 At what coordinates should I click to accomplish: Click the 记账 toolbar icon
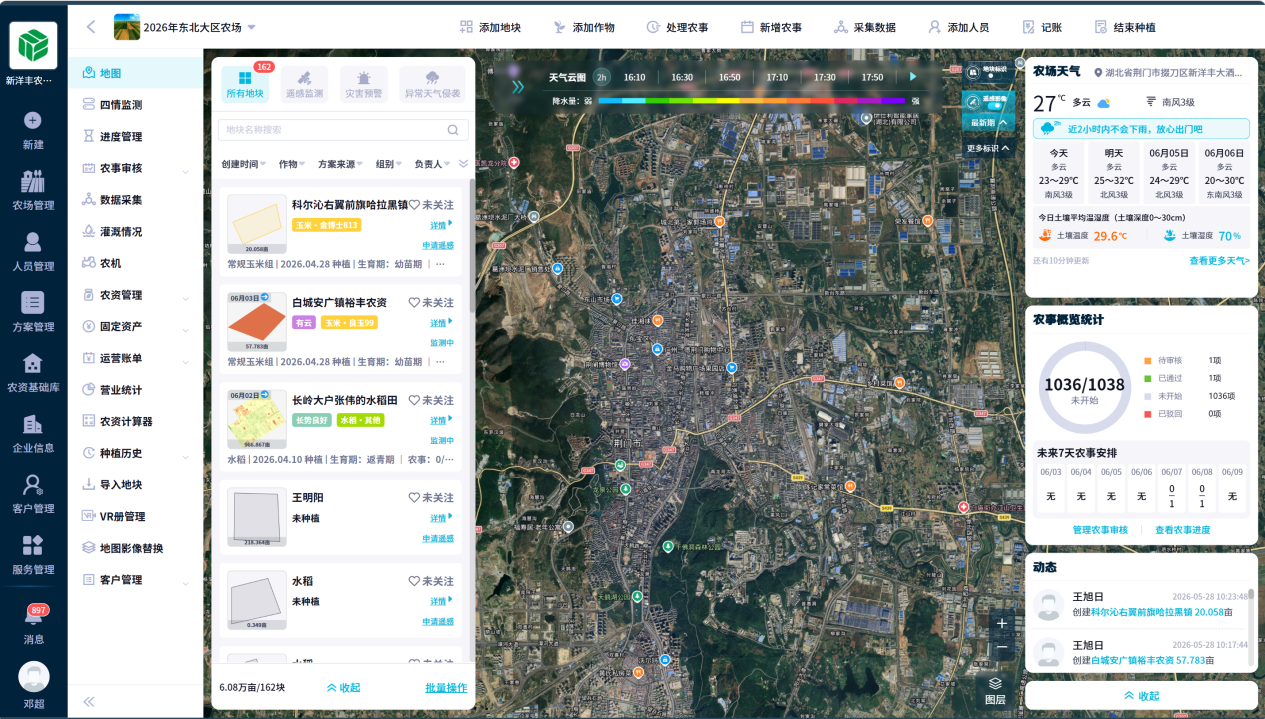coord(1028,27)
